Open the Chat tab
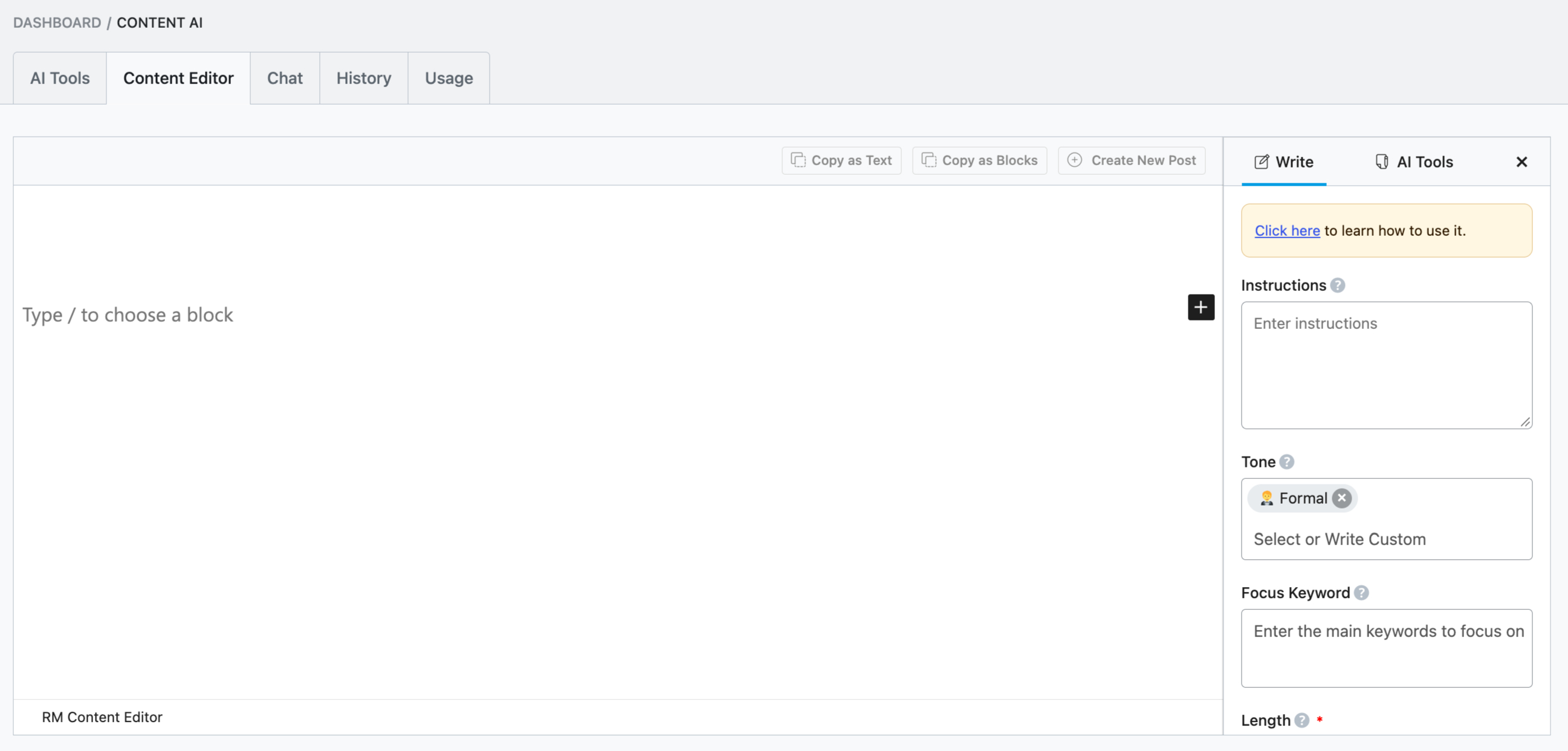This screenshot has height=751, width=1568. coord(285,78)
